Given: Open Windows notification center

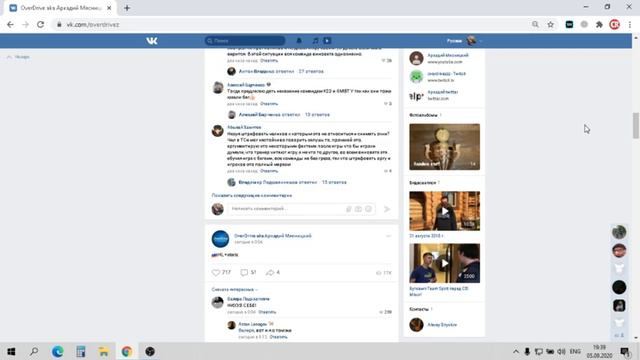Looking at the screenshot, I should 625,351.
